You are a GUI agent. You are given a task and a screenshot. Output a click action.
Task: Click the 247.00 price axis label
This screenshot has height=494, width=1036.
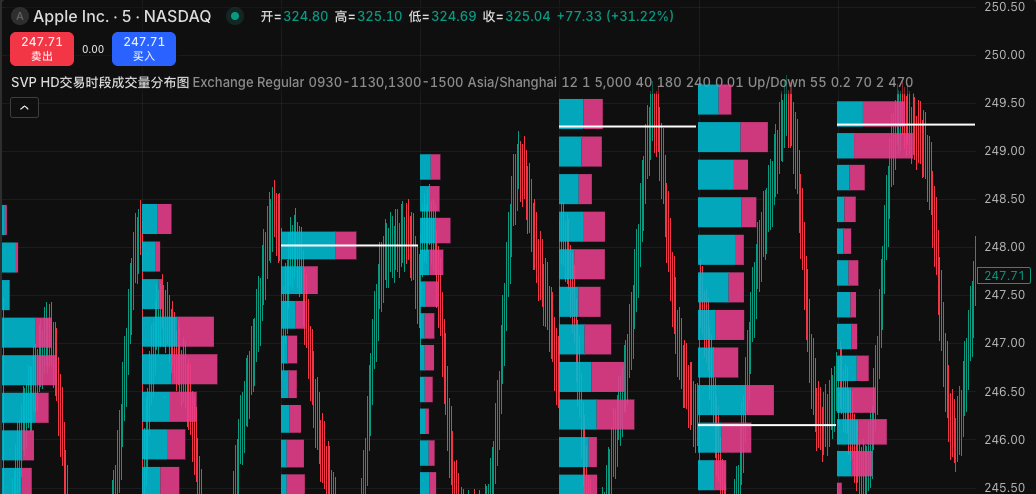[1005, 343]
